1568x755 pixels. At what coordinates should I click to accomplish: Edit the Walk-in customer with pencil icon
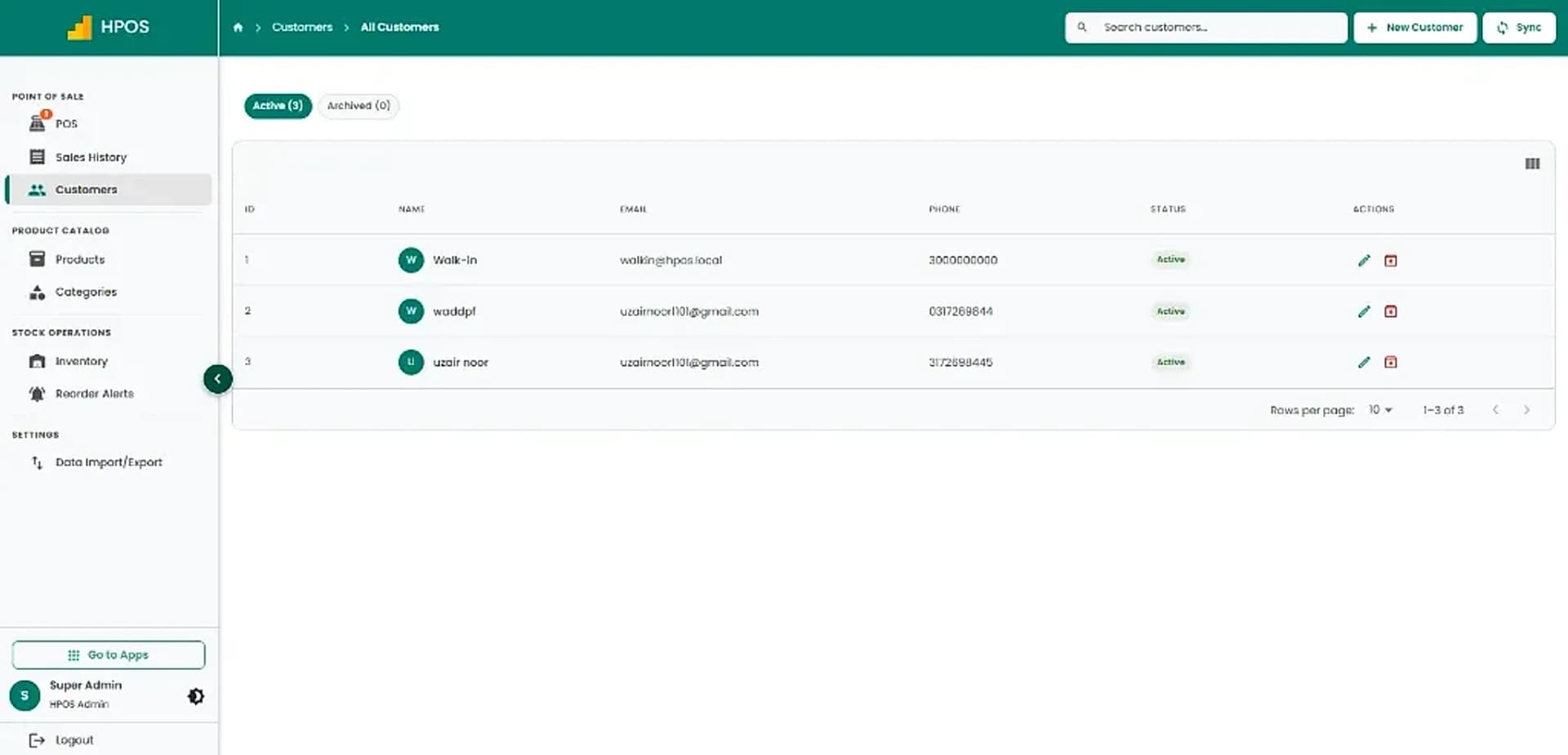[x=1364, y=261]
